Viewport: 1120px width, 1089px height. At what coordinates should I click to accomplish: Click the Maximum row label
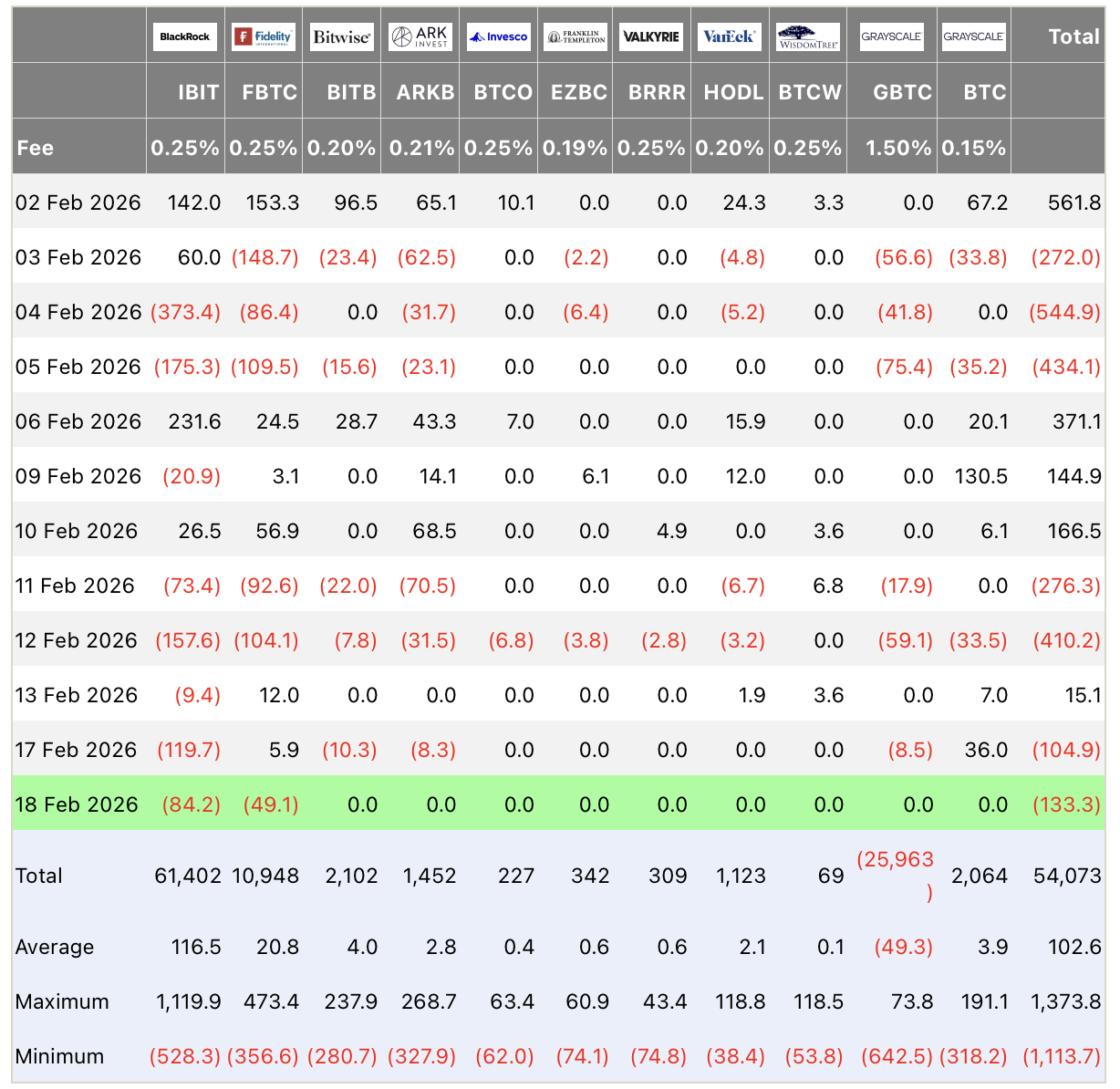[62, 1001]
